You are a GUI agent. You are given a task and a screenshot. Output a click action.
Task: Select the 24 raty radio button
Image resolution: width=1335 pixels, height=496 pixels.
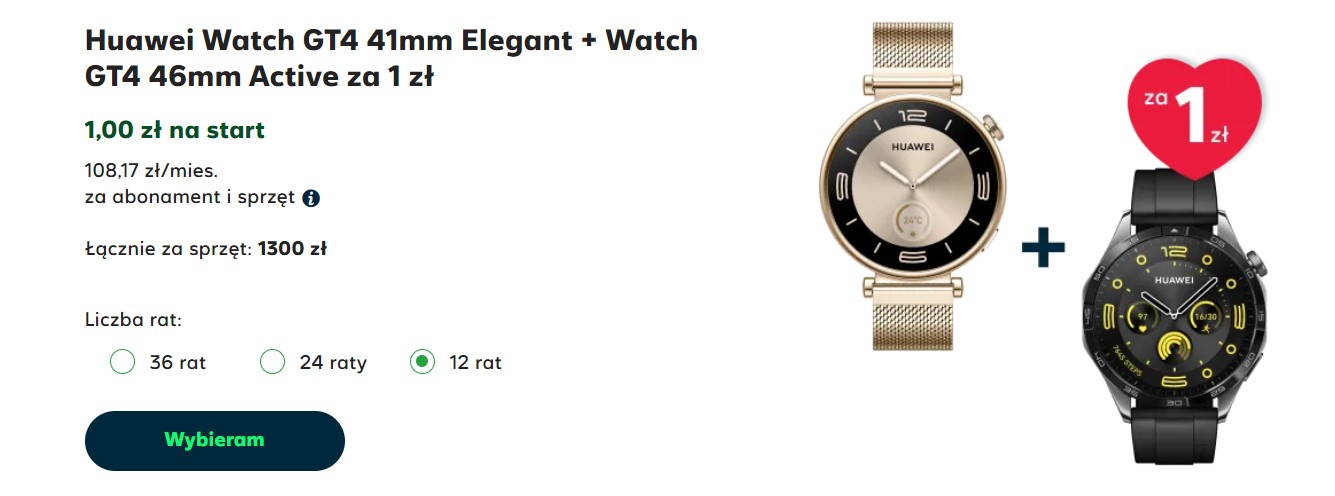[x=272, y=362]
